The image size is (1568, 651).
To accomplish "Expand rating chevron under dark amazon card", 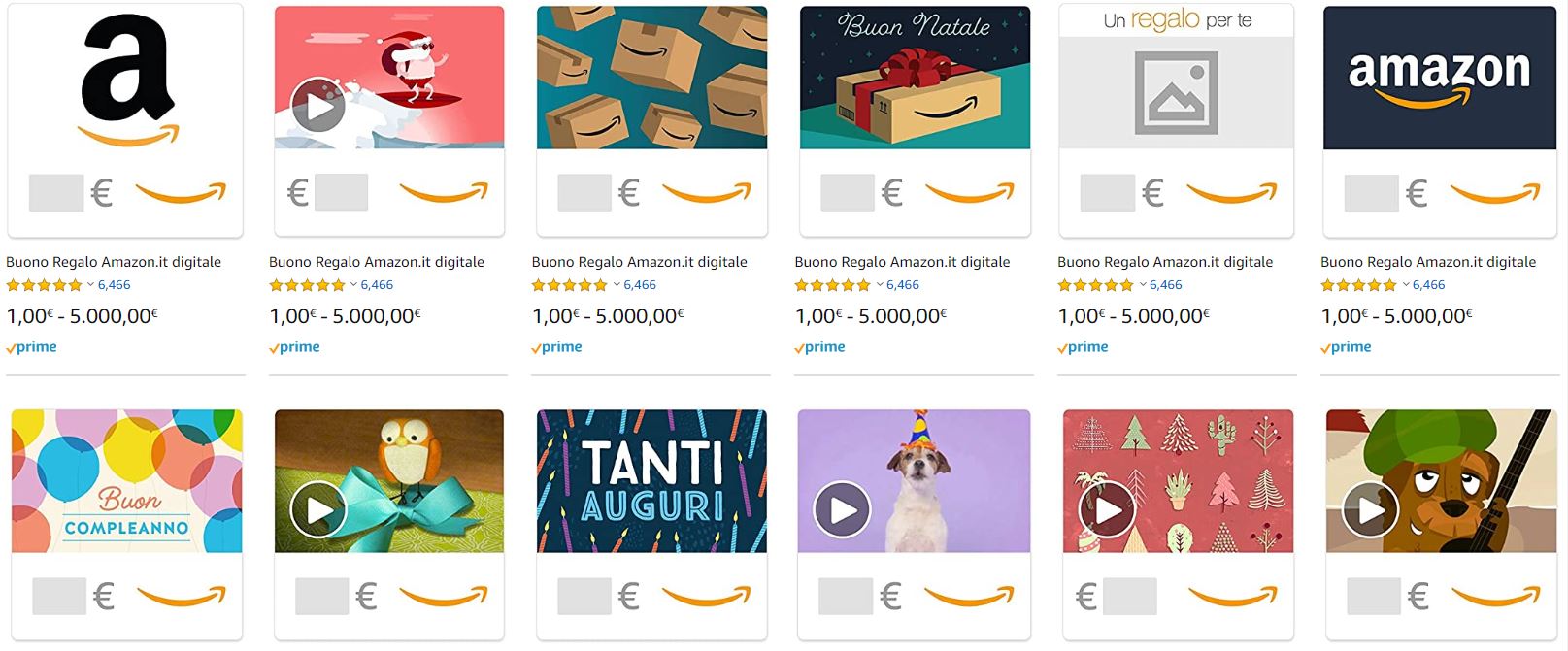I will tap(1405, 285).
